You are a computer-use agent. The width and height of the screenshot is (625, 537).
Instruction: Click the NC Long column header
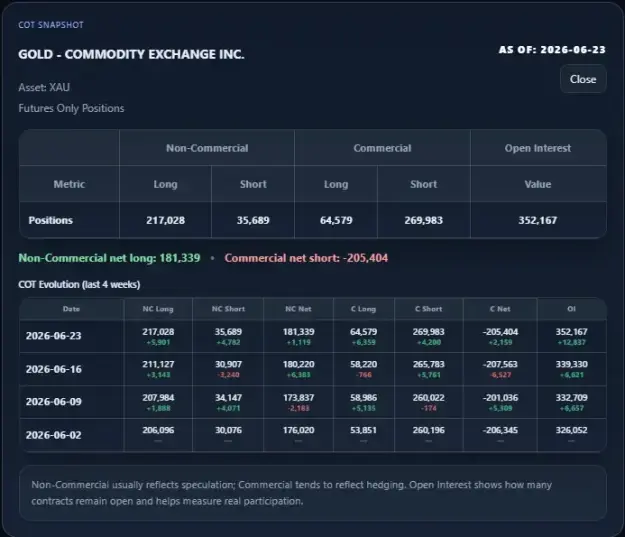point(158,309)
